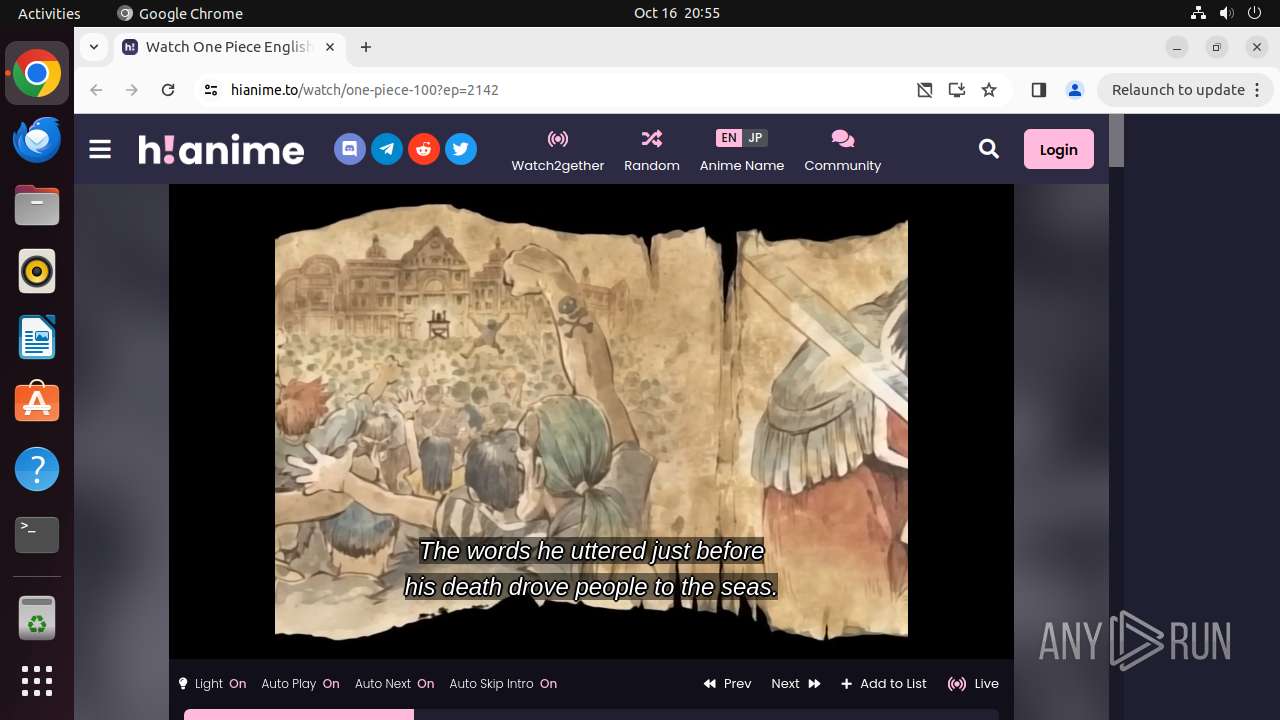Screen dimensions: 1280x720
Task: Launch LibreOffice Writer from the dock
Action: click(37, 337)
